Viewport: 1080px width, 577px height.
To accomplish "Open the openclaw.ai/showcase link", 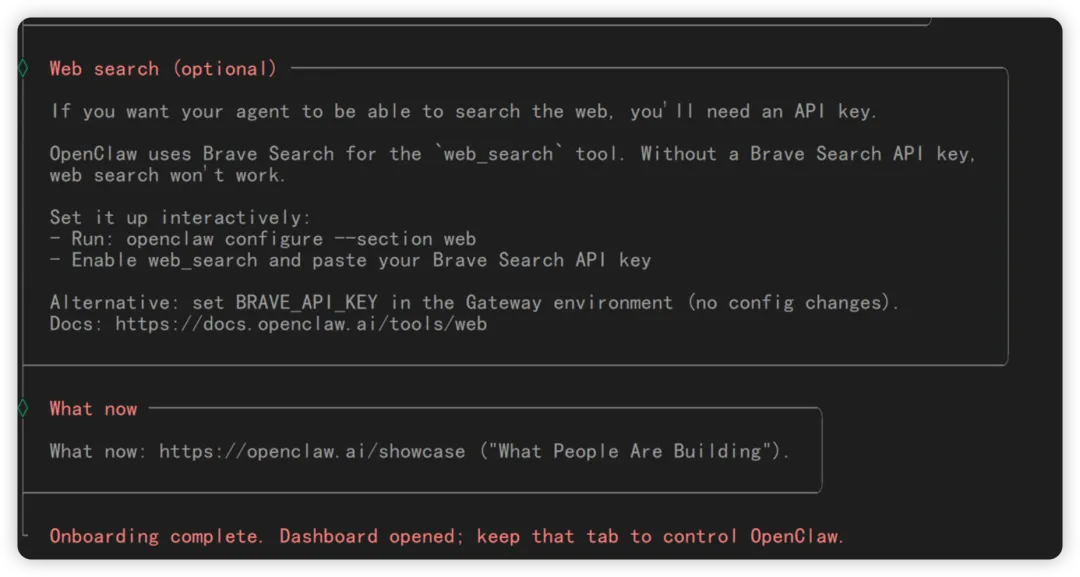I will (312, 451).
